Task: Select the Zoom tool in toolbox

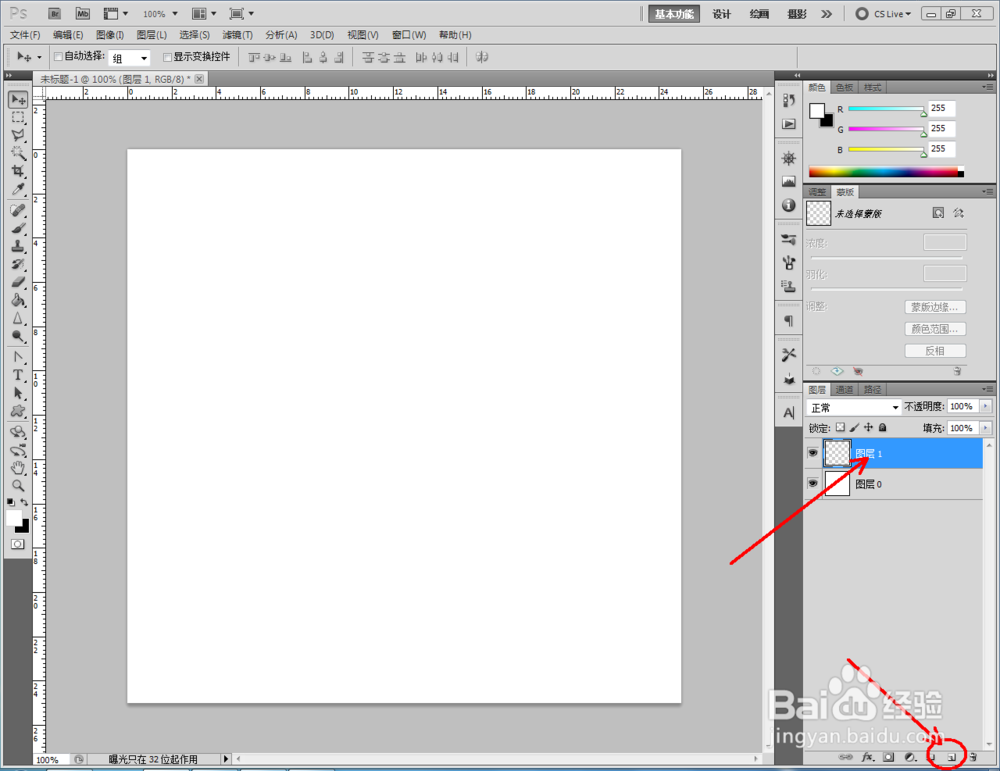Action: (18, 486)
